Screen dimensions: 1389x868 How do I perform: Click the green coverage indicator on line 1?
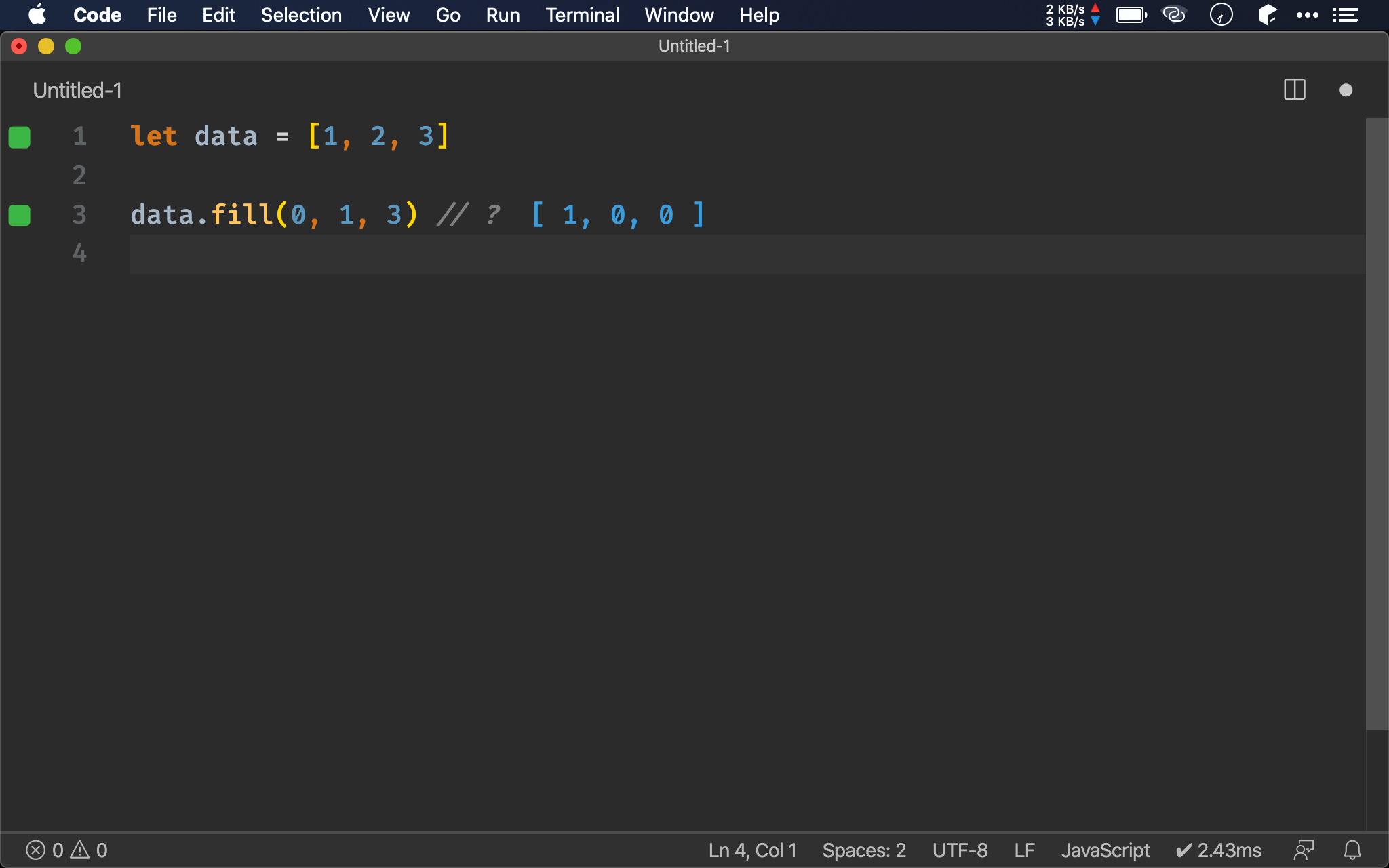coord(20,137)
